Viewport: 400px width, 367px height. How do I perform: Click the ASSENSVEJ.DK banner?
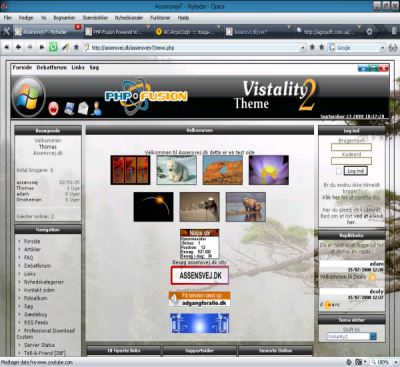click(x=200, y=275)
